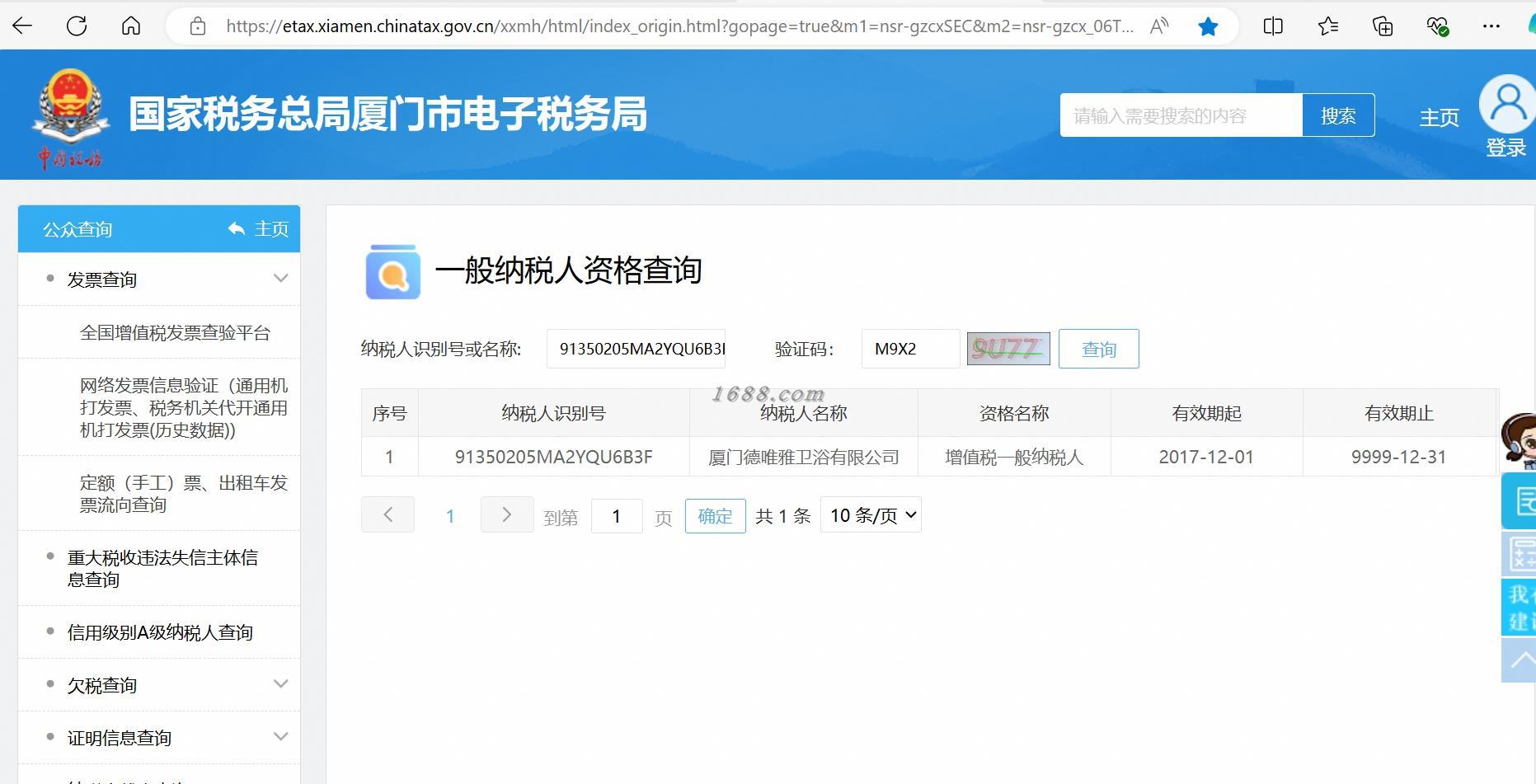Expand the 欠税查询 chevron
The height and width of the screenshot is (784, 1536).
pyautogui.click(x=280, y=684)
